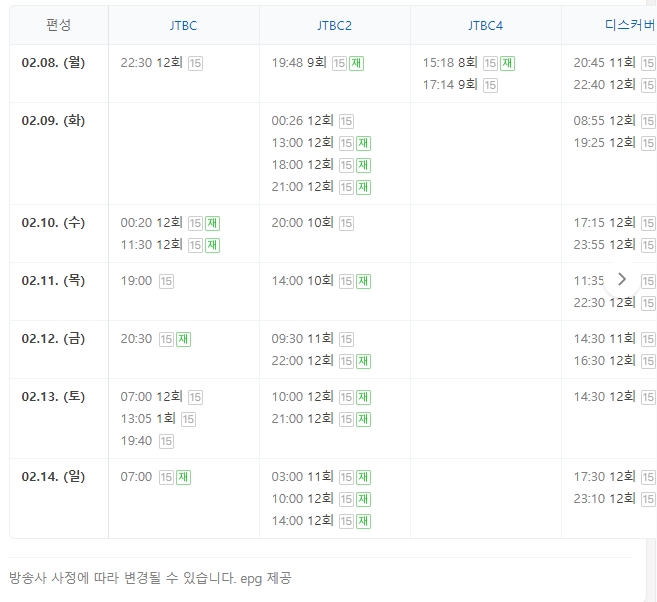Click the 재 rerun badge beside 07:00 on 02.14
Screen dimensions: 657x602
pos(184,477)
